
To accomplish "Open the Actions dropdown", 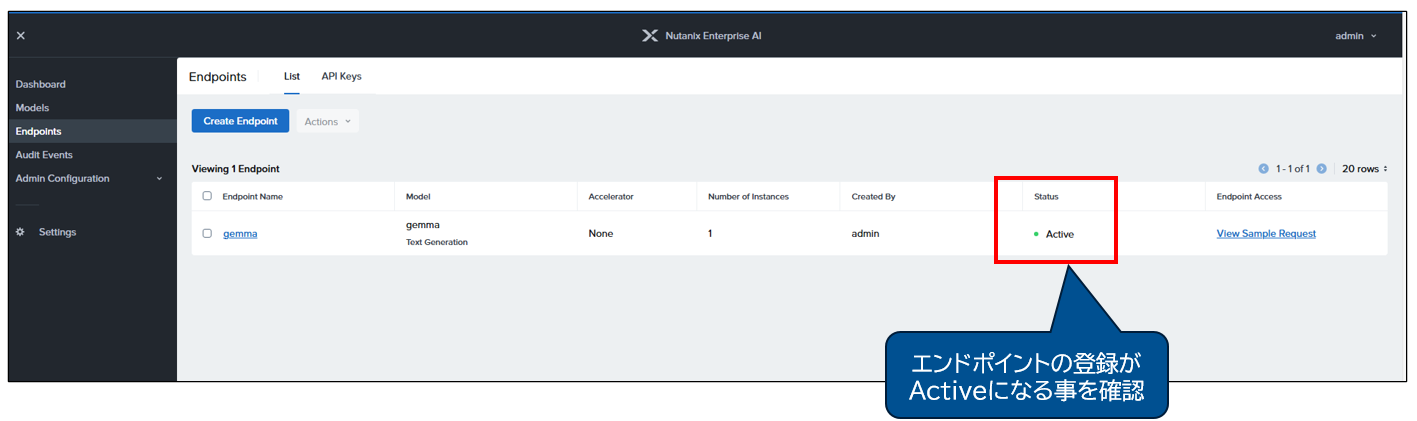I will pyautogui.click(x=327, y=121).
